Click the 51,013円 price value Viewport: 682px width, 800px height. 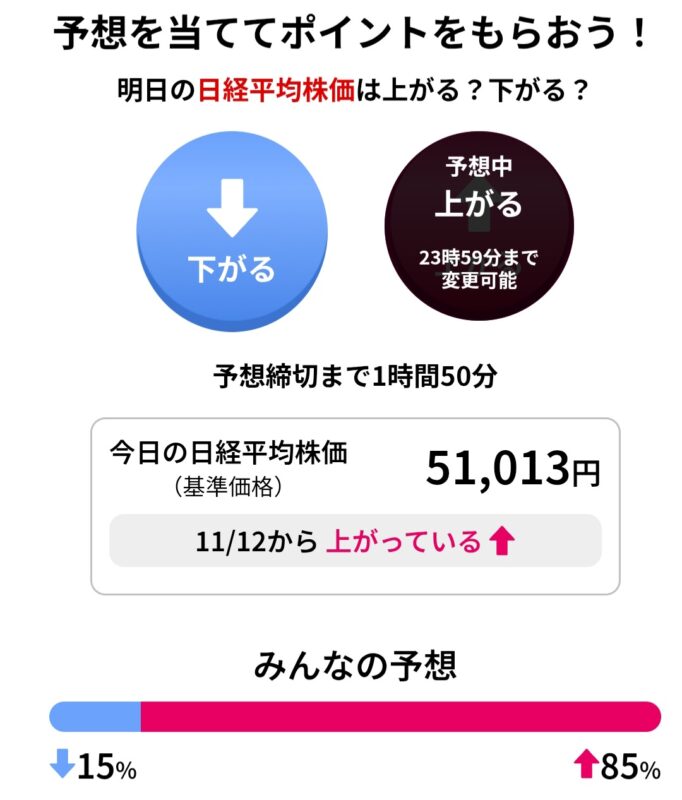(x=513, y=468)
